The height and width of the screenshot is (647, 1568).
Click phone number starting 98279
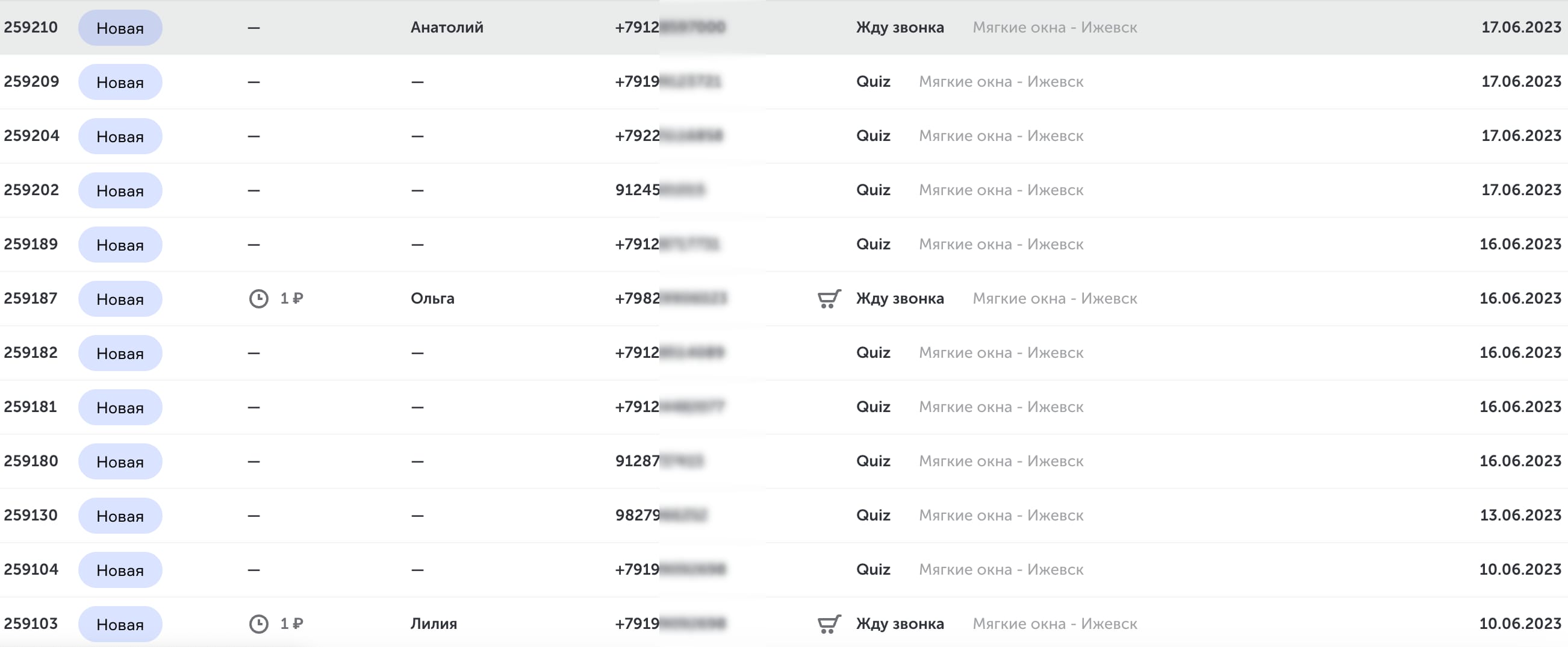661,516
